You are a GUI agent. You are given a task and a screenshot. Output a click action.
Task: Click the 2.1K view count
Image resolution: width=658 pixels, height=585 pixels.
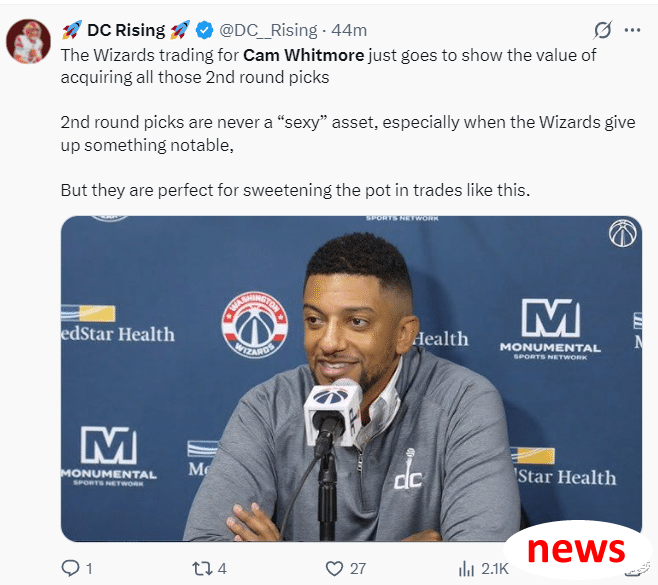[x=495, y=569]
